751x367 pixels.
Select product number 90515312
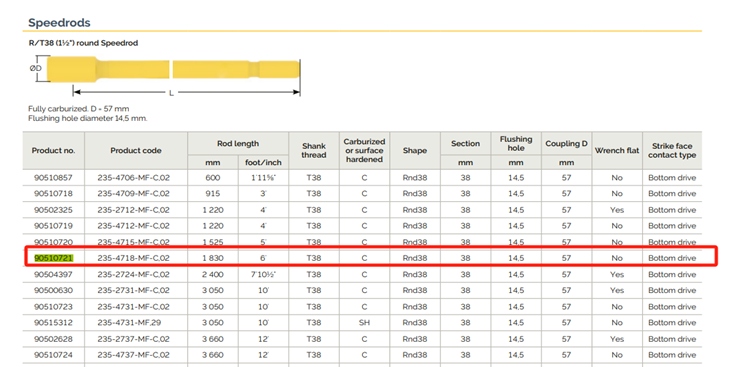point(53,323)
